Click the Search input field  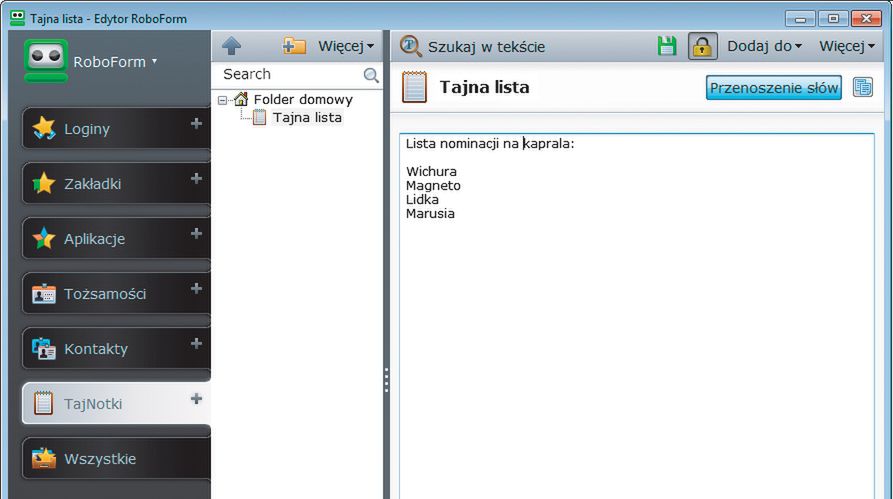pos(291,75)
